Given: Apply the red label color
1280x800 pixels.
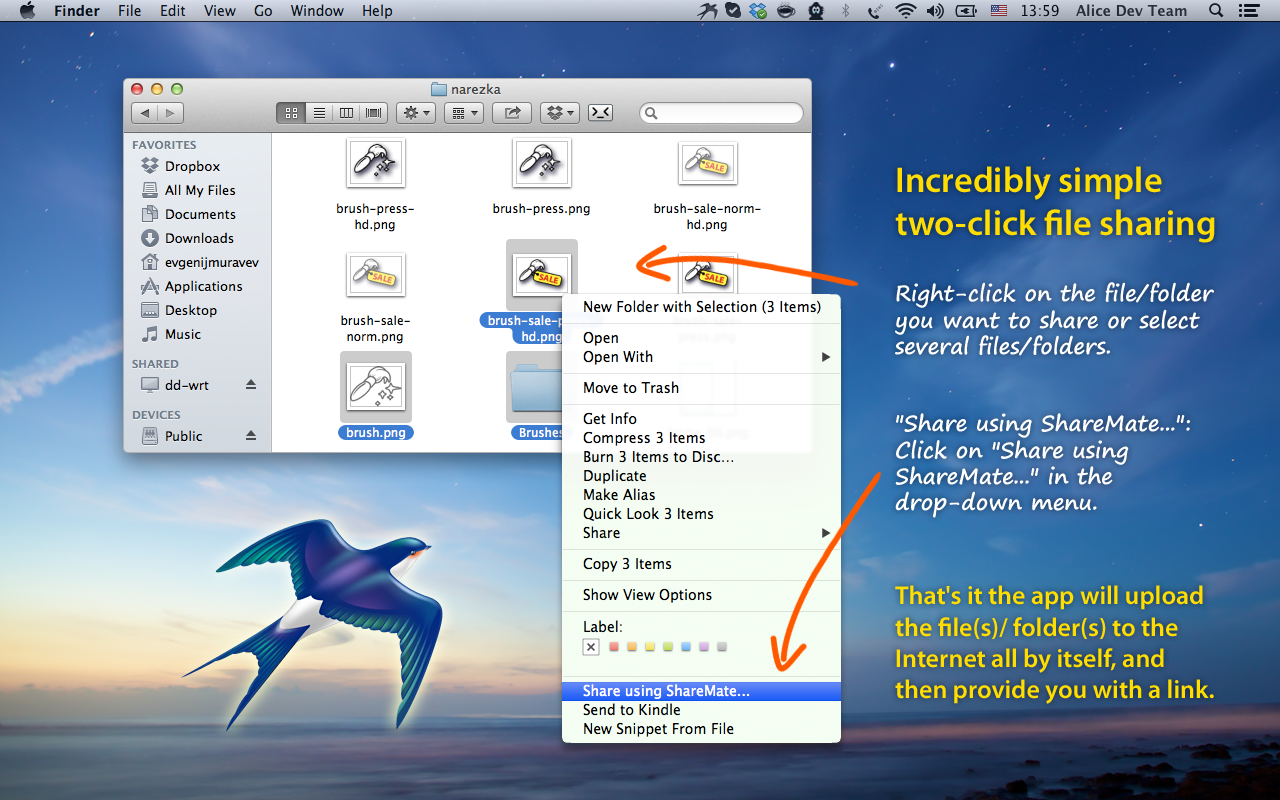Looking at the screenshot, I should [x=614, y=647].
